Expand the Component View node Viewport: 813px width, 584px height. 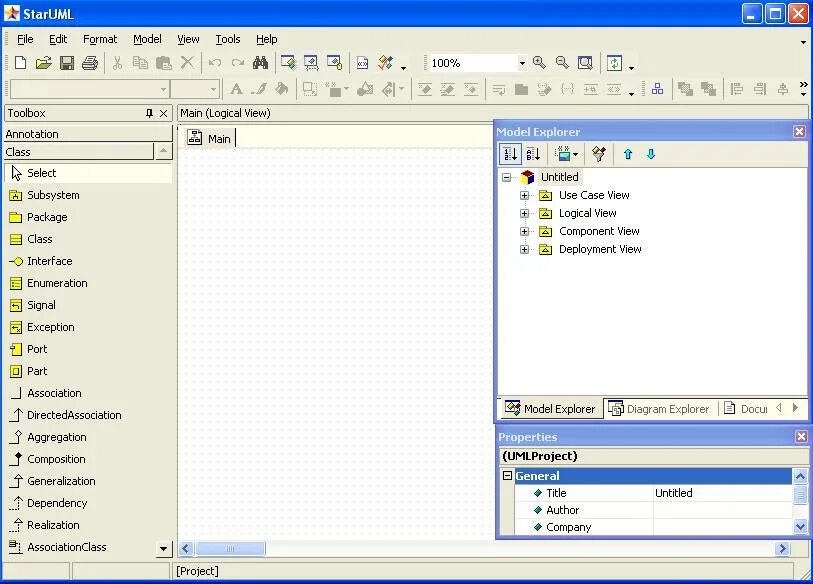point(525,231)
